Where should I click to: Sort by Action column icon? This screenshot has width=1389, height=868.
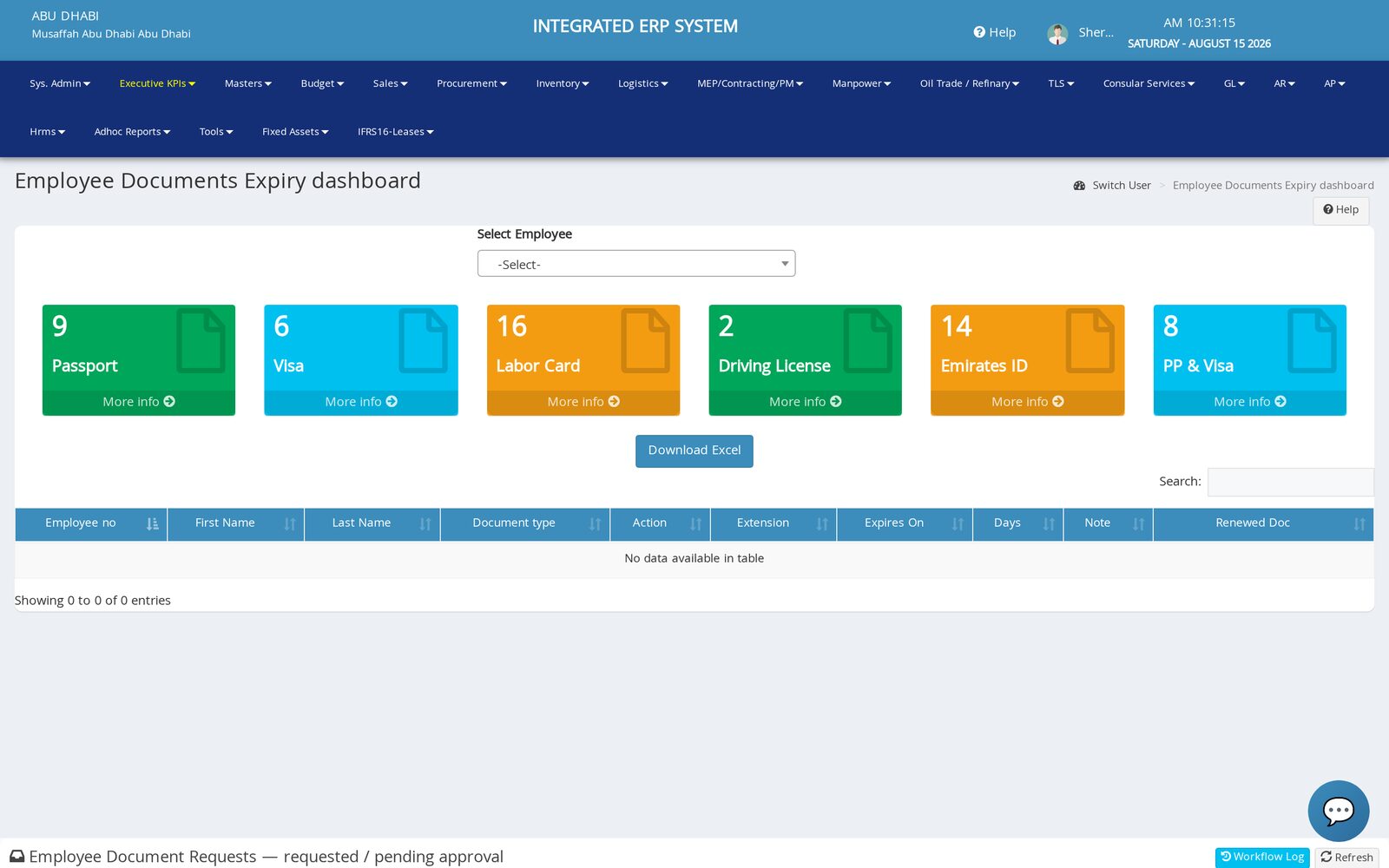point(695,523)
